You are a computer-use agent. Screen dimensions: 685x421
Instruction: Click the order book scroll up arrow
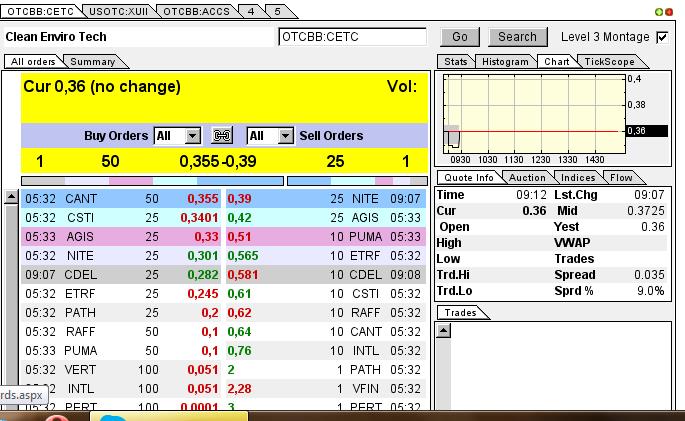(x=11, y=197)
